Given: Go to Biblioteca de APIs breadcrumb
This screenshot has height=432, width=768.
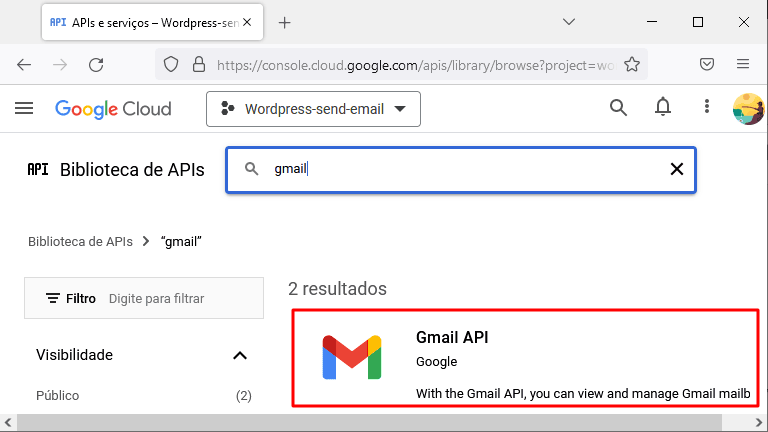Looking at the screenshot, I should (x=80, y=242).
